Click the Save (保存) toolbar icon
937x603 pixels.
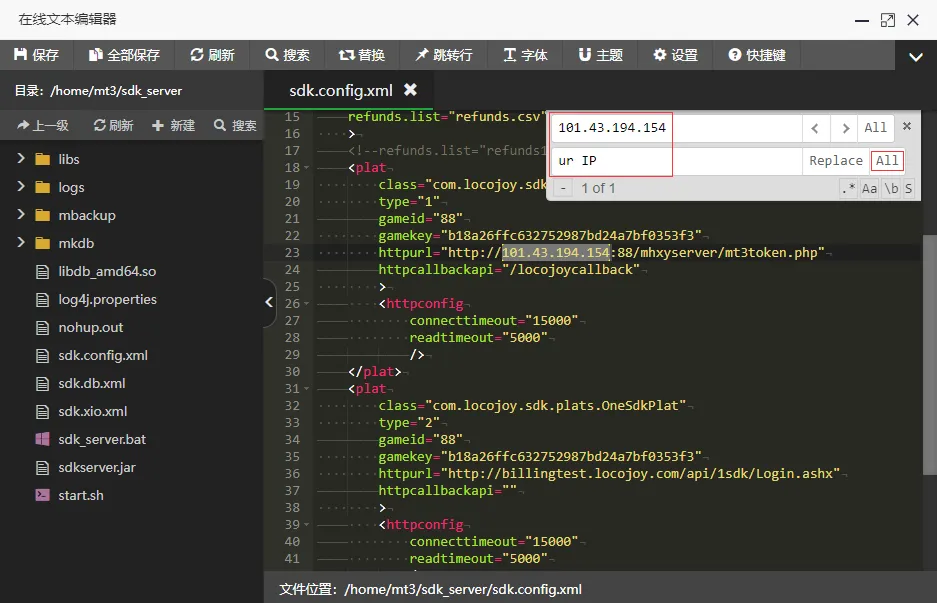[x=21, y=55]
